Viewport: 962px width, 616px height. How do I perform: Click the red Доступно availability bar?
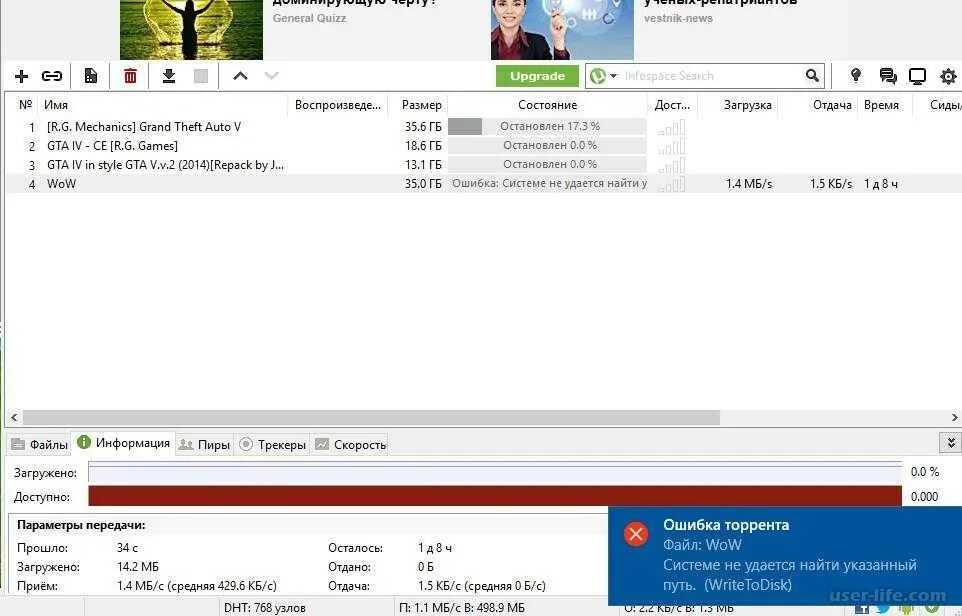(x=495, y=496)
